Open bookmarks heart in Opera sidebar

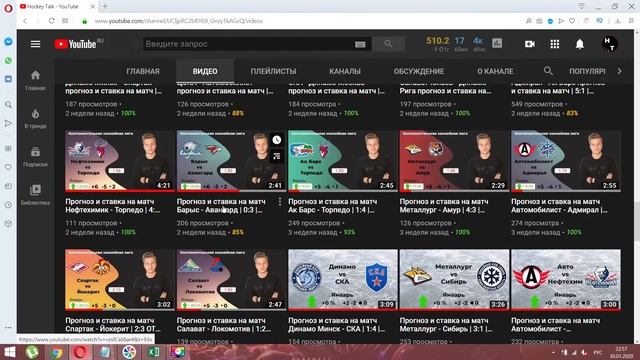coord(8,167)
